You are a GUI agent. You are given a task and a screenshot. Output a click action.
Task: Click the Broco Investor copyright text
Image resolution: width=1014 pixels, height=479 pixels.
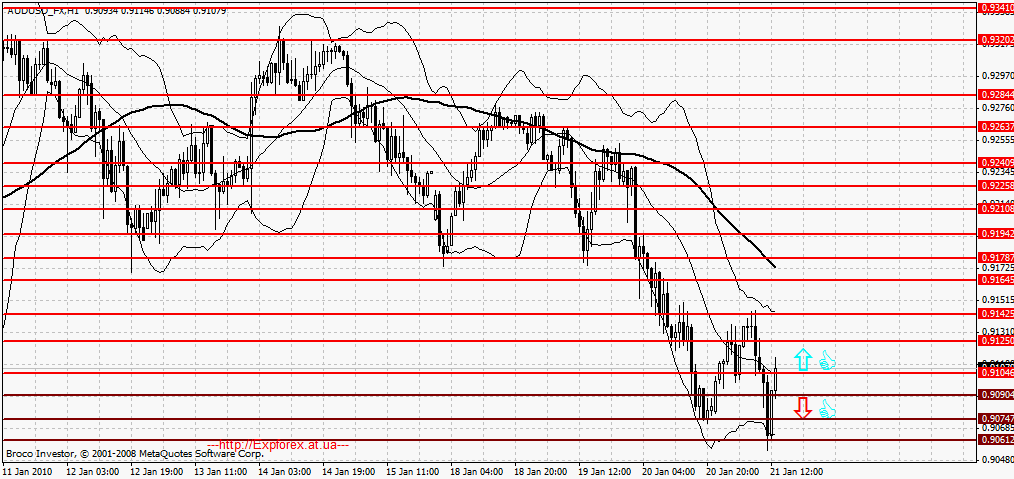point(135,454)
